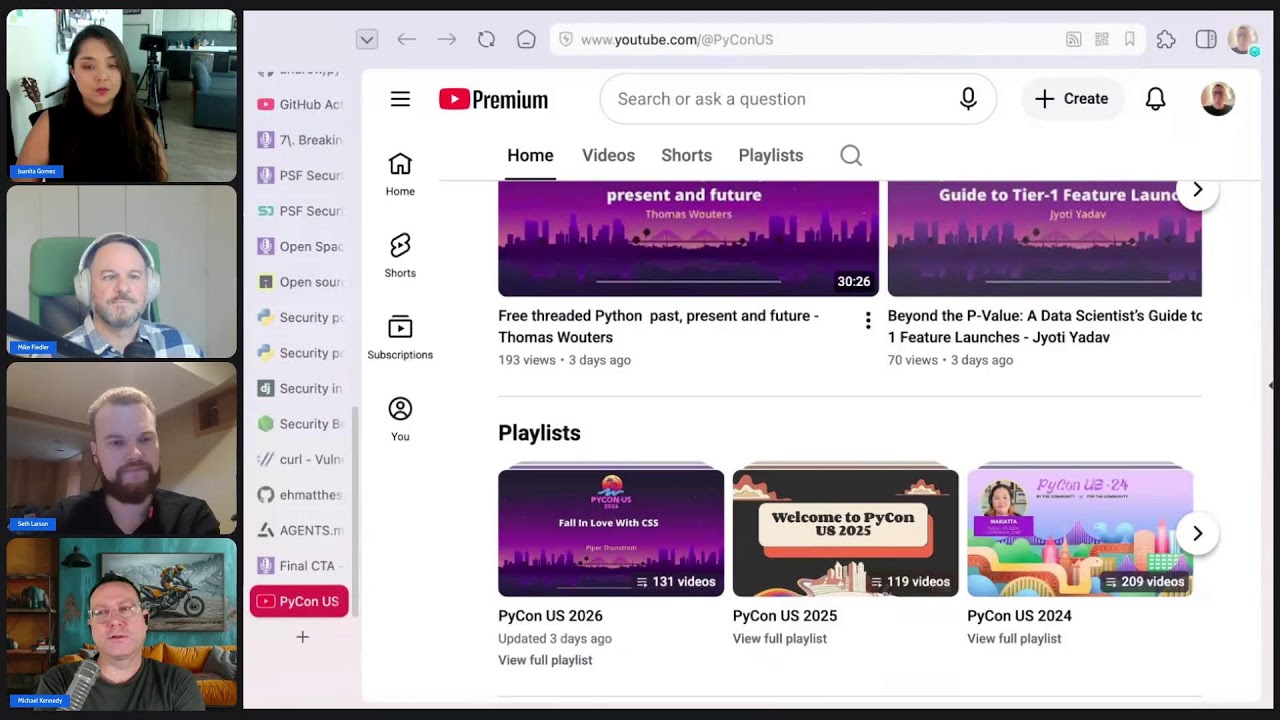Open YouTube notifications bell
The image size is (1280, 720).
1155,99
